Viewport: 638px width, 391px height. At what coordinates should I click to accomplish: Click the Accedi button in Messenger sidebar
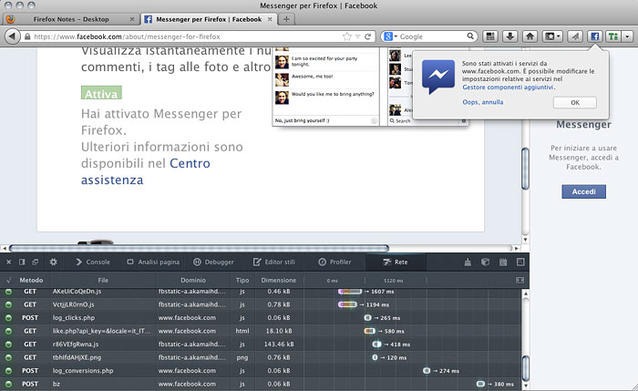(583, 192)
